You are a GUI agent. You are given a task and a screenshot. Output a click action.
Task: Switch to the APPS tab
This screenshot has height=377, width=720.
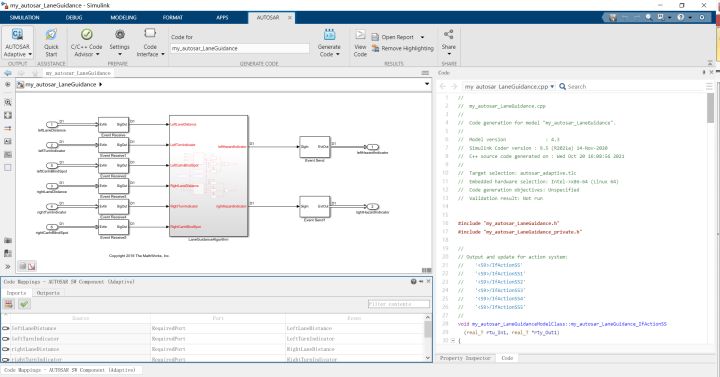[222, 17]
